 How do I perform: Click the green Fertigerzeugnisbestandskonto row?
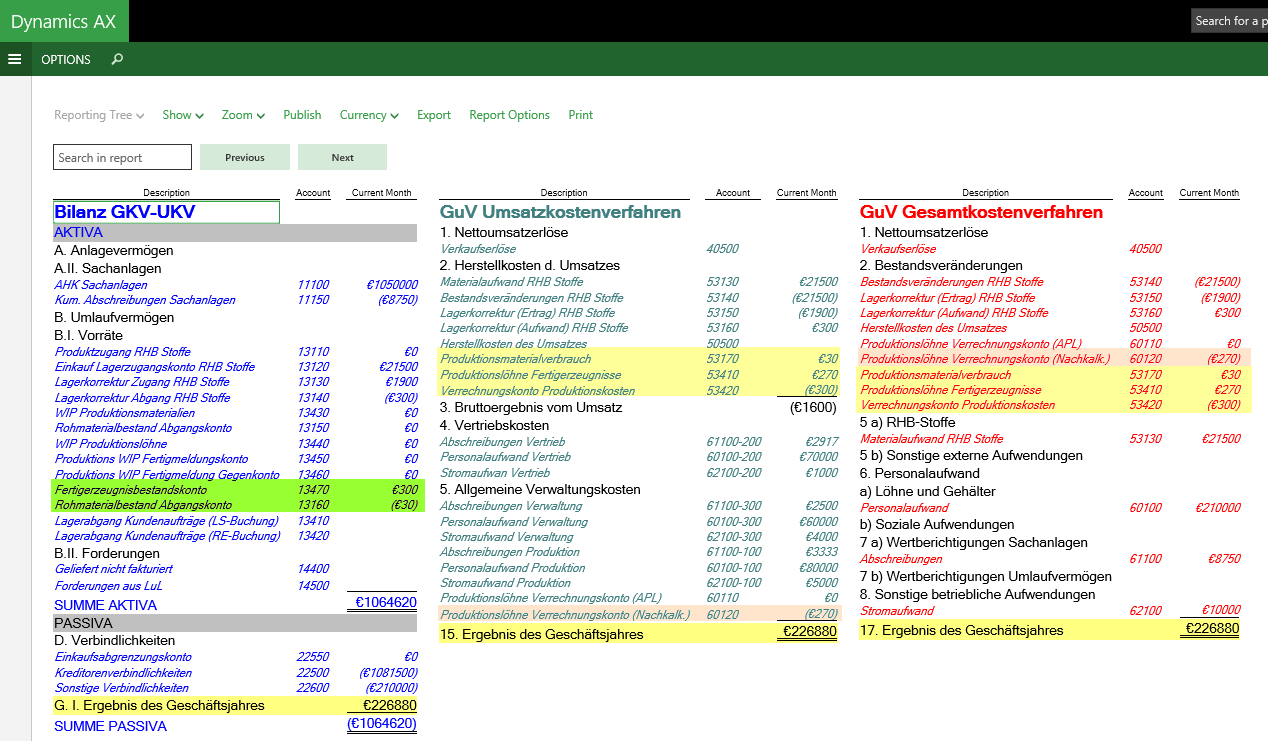pos(130,490)
